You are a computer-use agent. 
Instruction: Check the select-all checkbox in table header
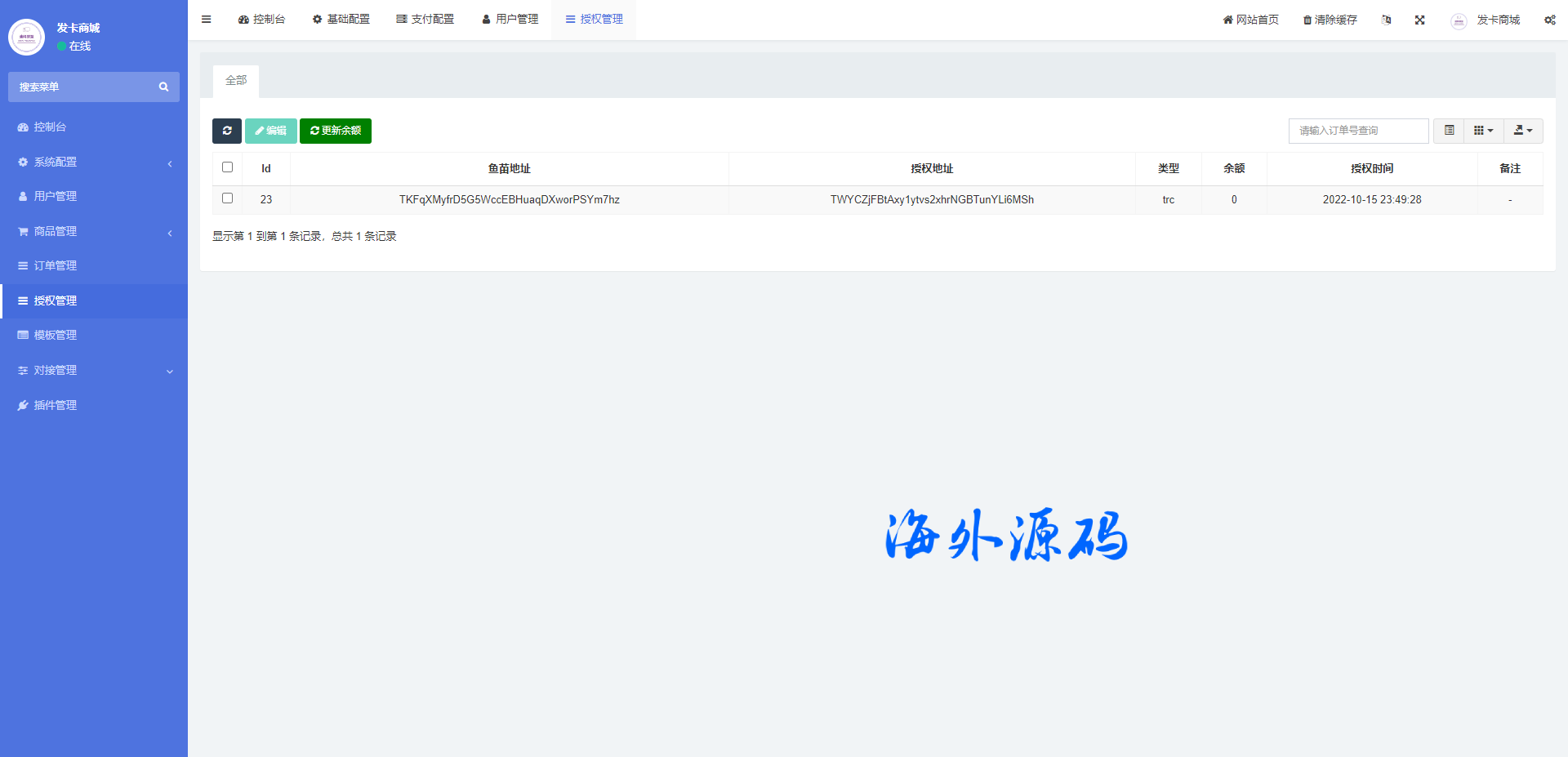228,167
